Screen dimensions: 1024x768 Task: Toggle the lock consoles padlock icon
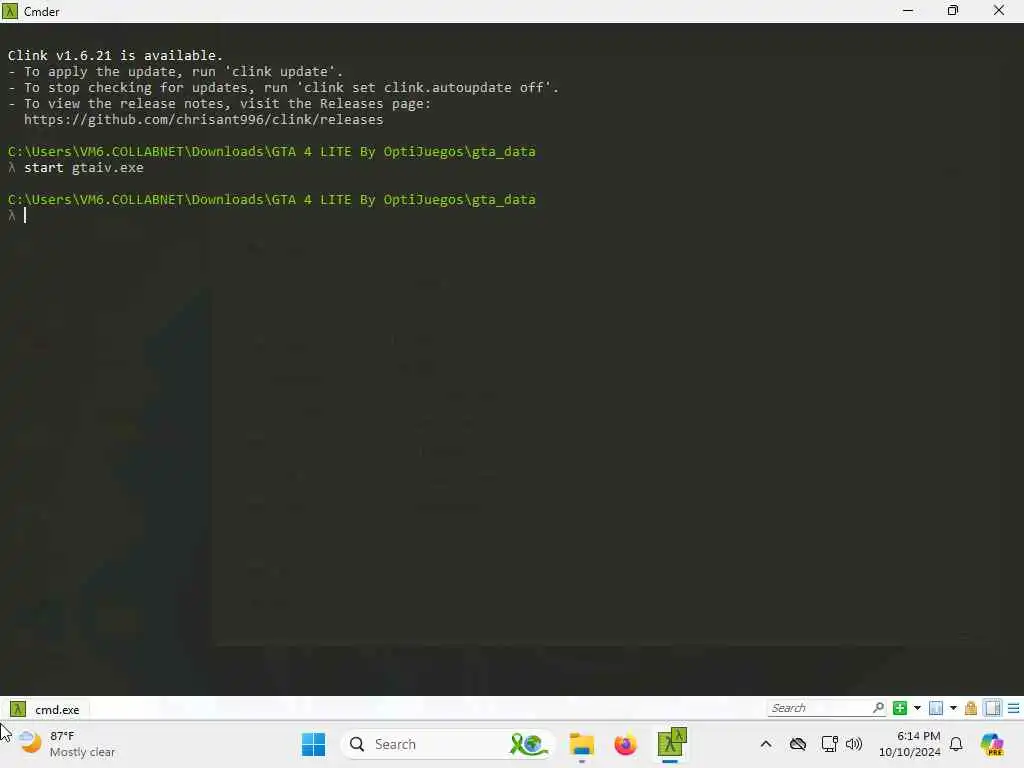[971, 708]
